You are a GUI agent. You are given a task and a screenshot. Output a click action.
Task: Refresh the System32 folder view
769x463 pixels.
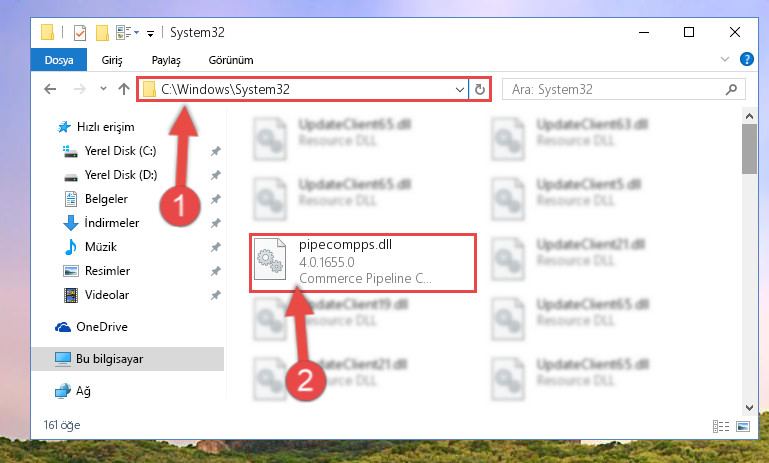click(x=480, y=89)
